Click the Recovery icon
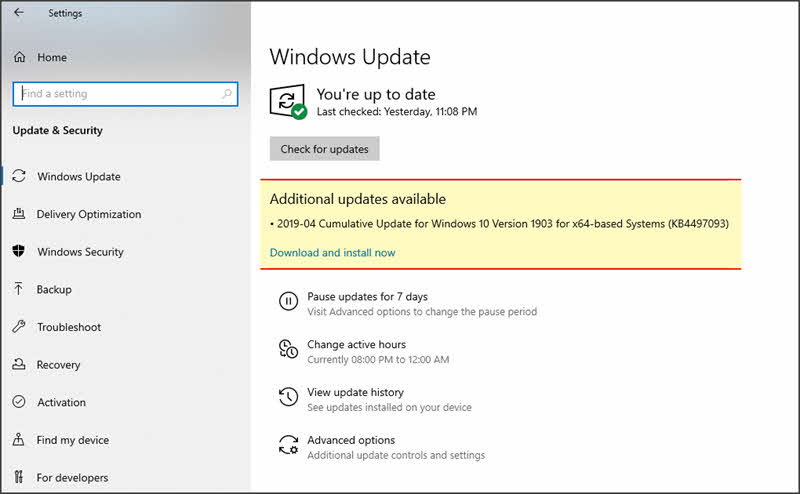This screenshot has height=494, width=800. (19, 364)
